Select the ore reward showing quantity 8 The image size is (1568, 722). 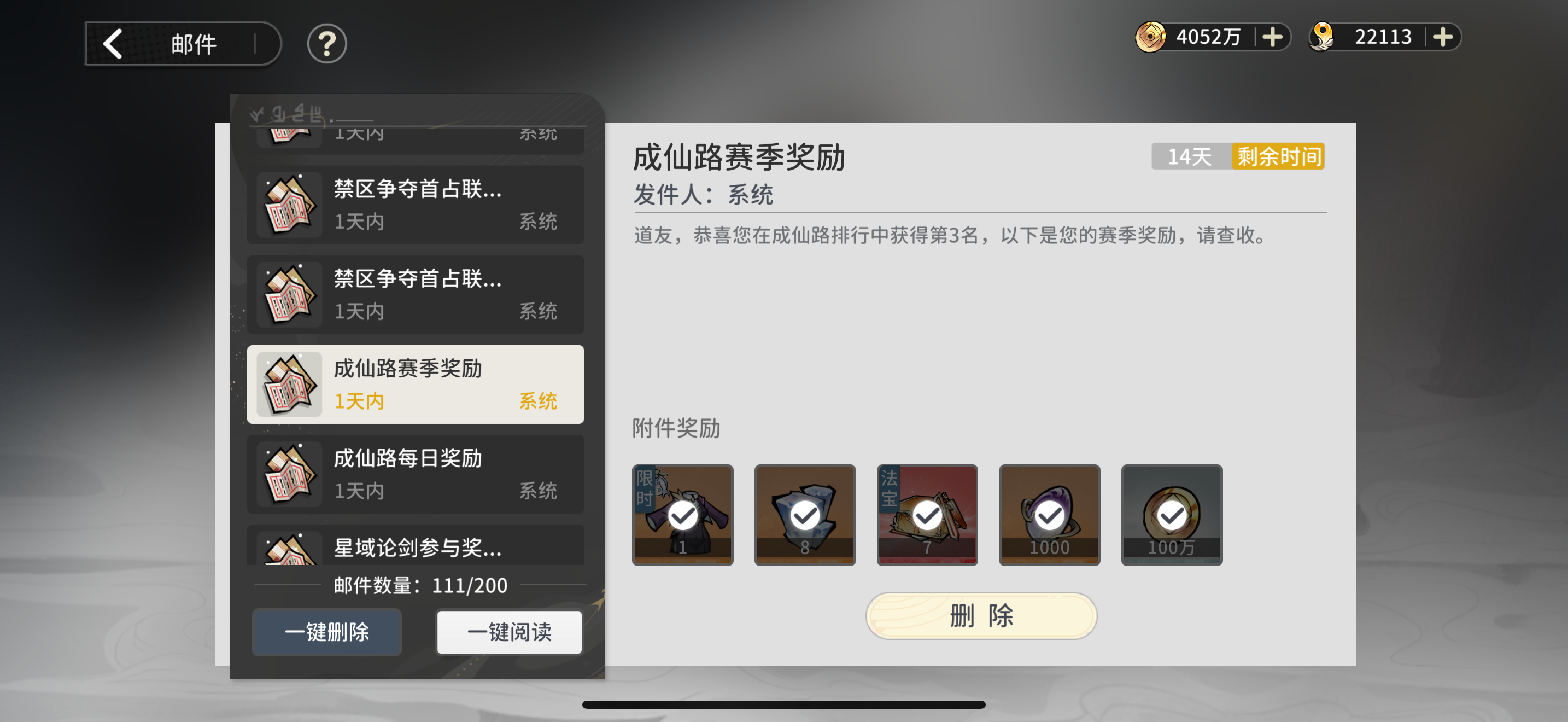coord(805,515)
